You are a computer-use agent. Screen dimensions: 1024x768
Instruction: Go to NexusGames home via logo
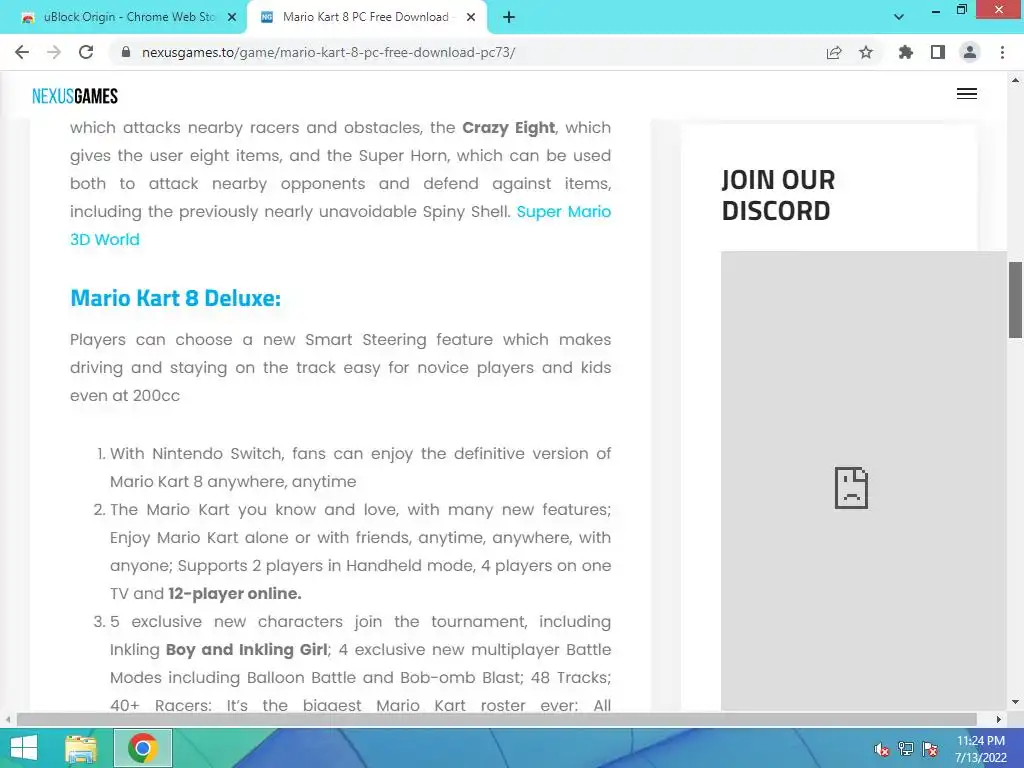click(75, 96)
